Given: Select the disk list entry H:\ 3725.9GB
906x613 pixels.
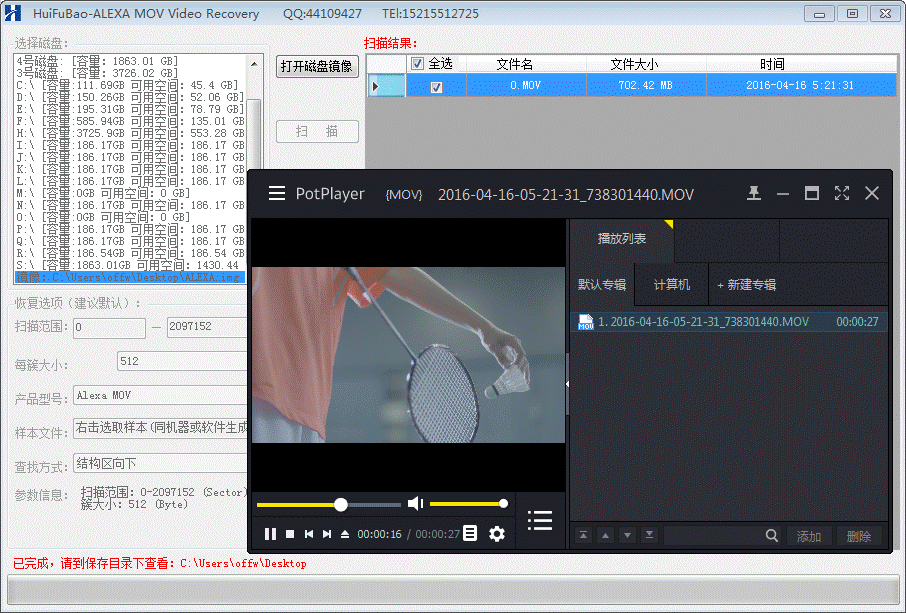Looking at the screenshot, I should (130, 133).
